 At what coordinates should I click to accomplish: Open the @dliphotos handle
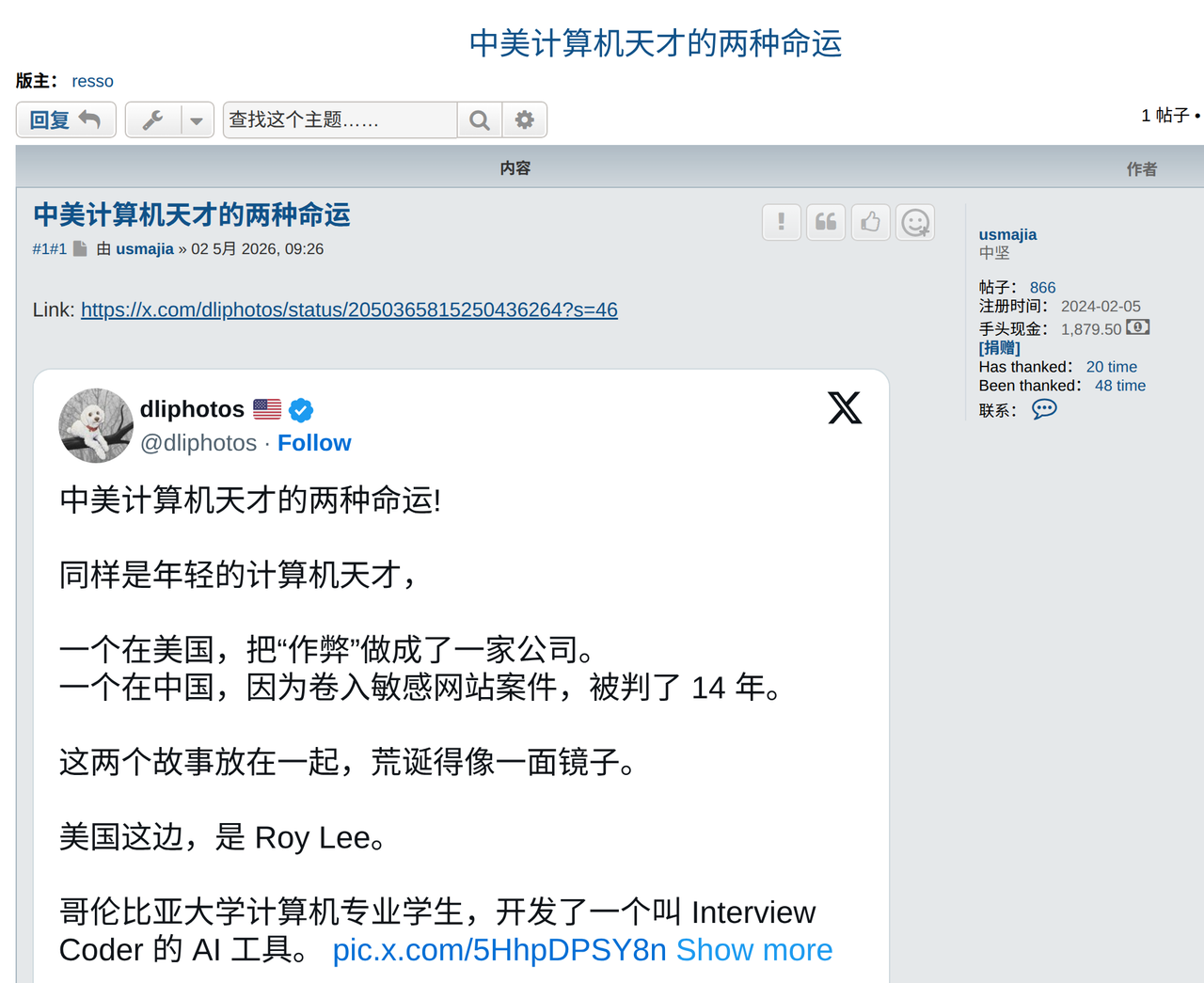click(198, 443)
